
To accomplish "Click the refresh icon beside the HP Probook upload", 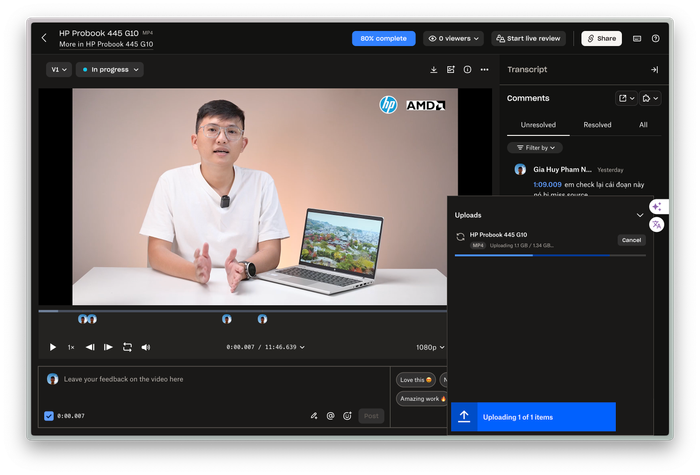I will 460,237.
